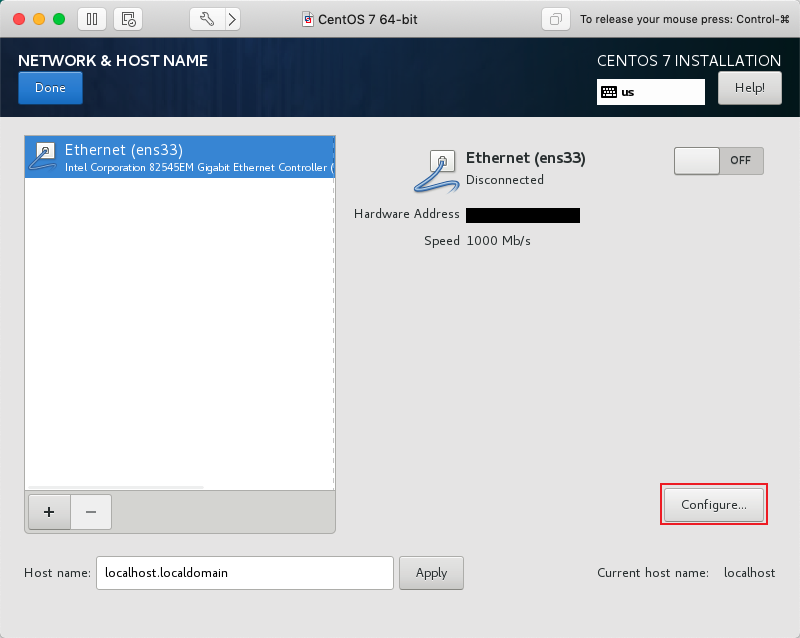This screenshot has height=638, width=800.
Task: Click the CentOS 7 64-bit document icon
Action: coord(308,19)
